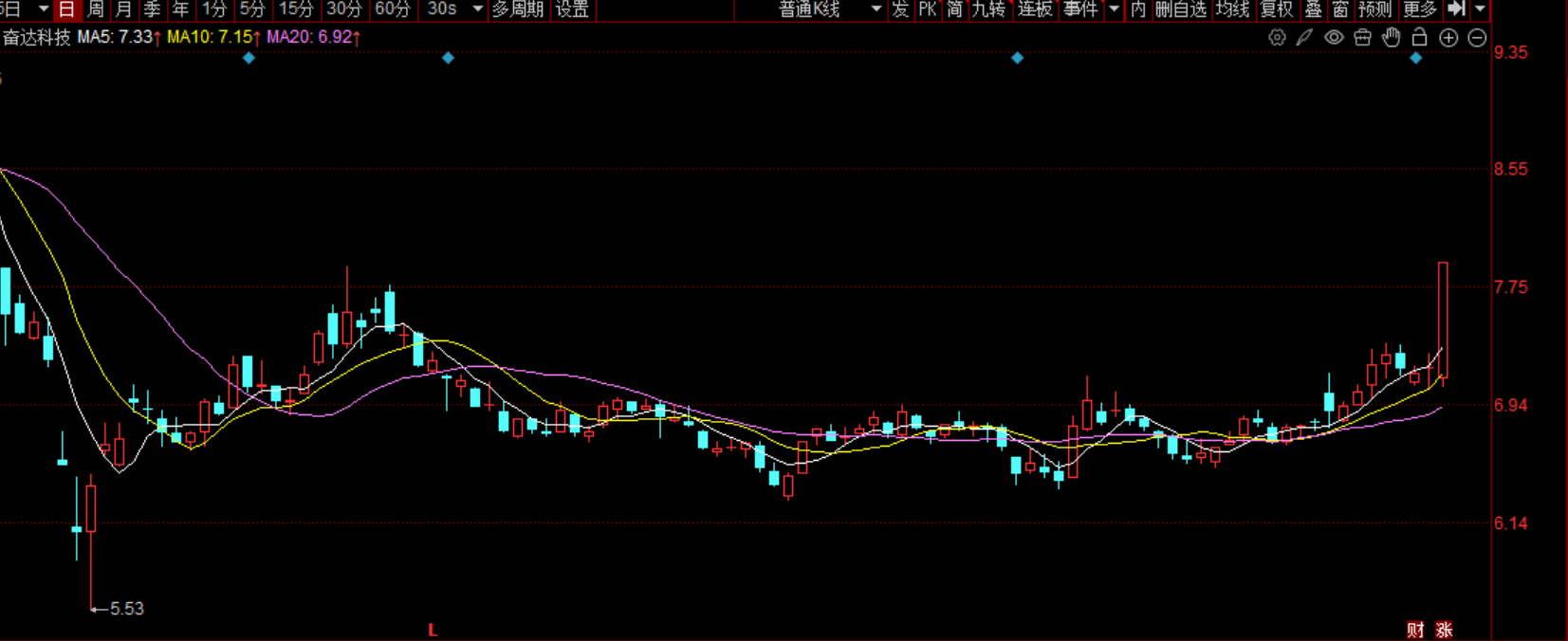Open the 设置 settings button
The height and width of the screenshot is (641, 1568).
click(572, 9)
